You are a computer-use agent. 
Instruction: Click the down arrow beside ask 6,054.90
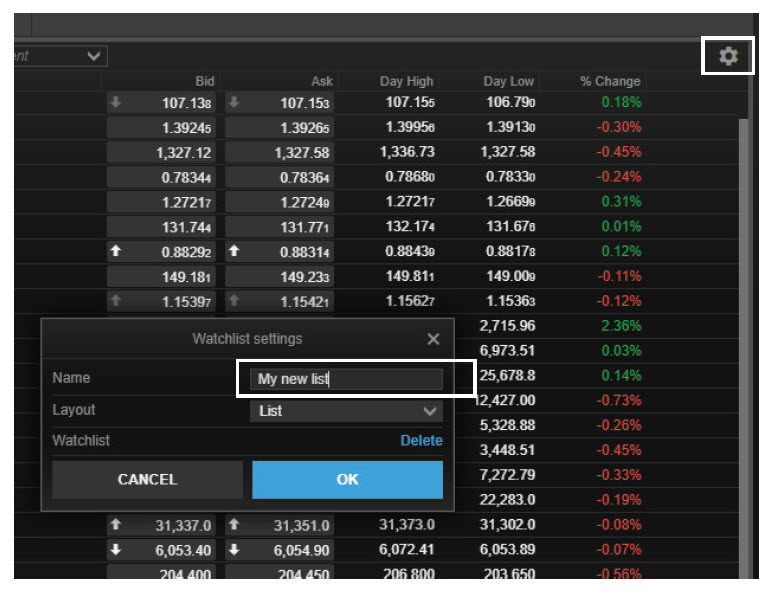(x=235, y=549)
